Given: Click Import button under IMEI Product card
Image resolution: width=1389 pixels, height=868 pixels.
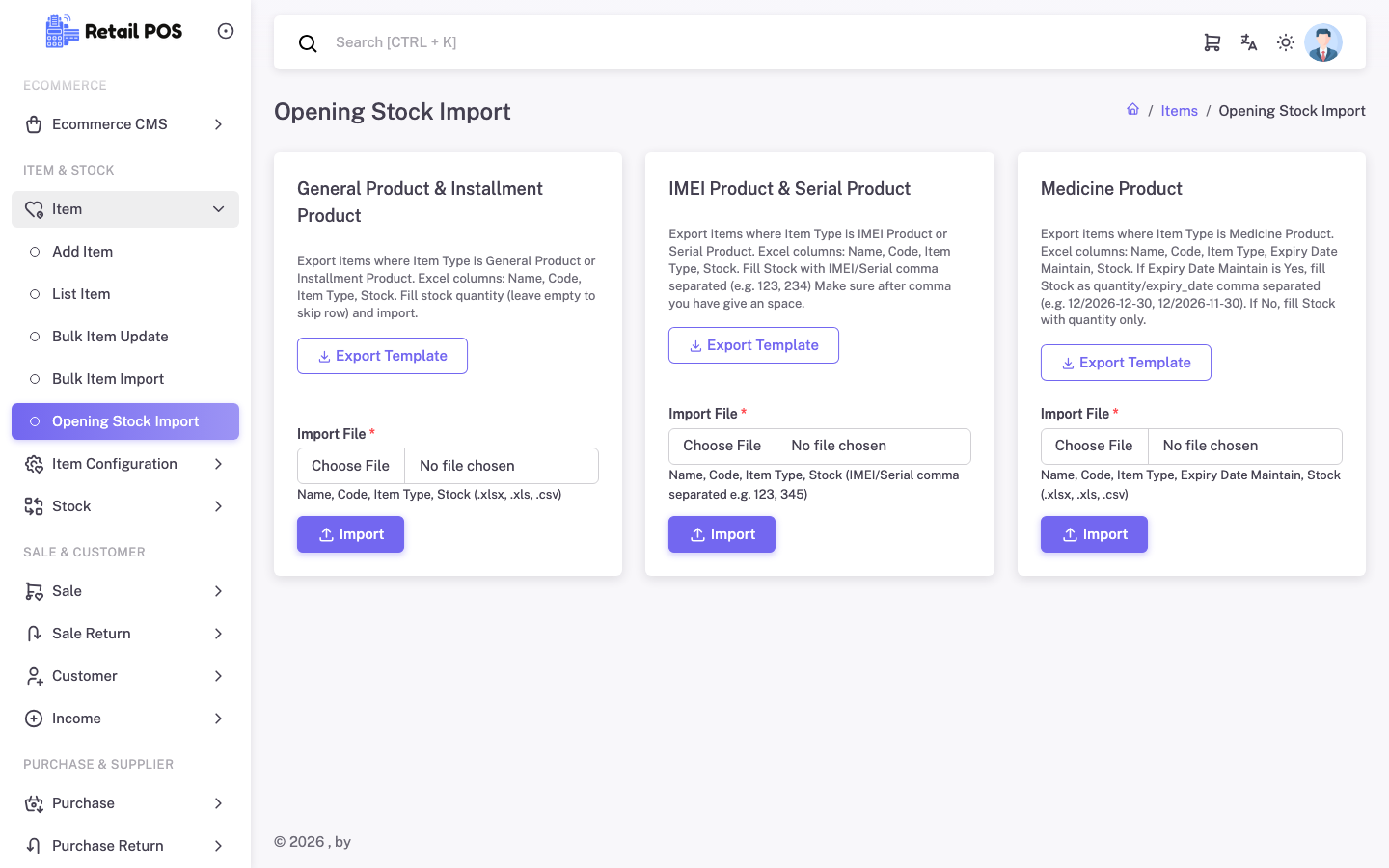Looking at the screenshot, I should [722, 534].
